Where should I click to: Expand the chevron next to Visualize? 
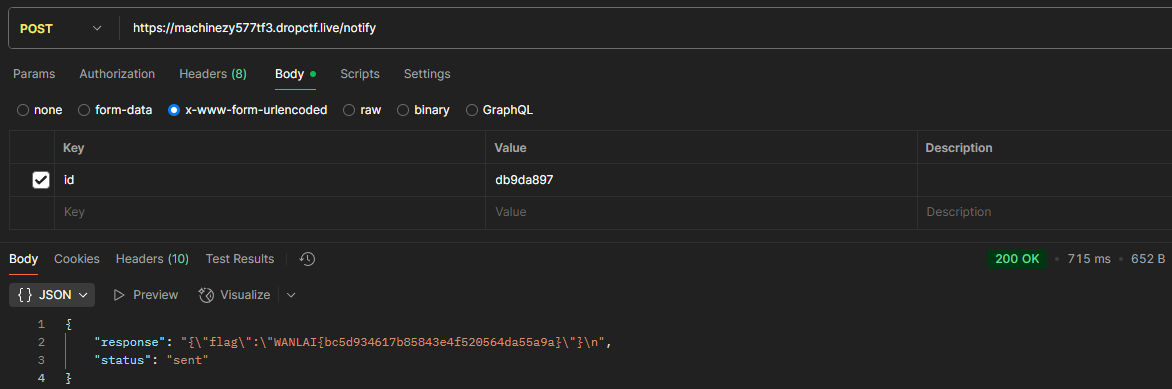point(291,295)
